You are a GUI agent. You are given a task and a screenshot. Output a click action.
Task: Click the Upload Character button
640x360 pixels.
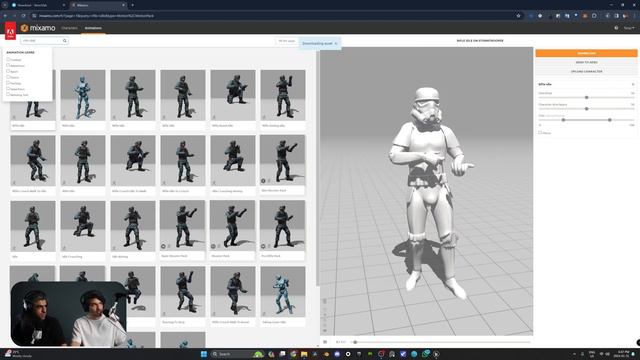(x=586, y=71)
